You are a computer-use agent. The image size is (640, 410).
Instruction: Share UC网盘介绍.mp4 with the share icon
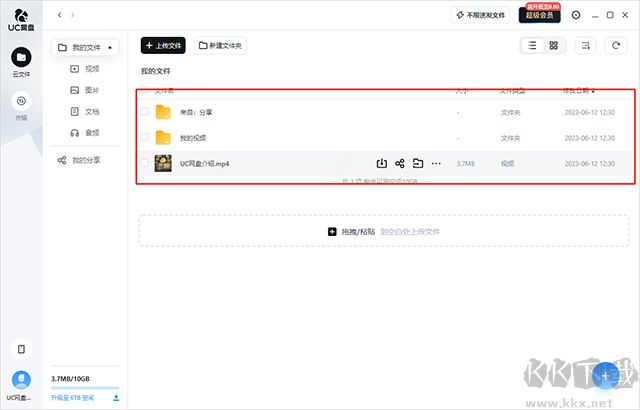click(400, 163)
